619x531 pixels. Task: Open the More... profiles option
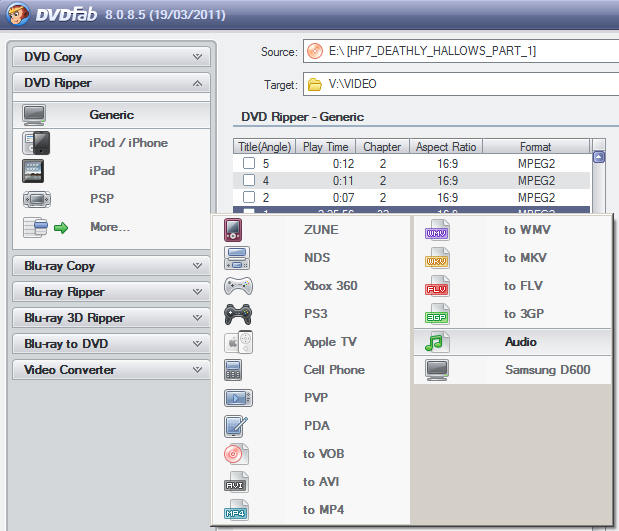coord(110,227)
